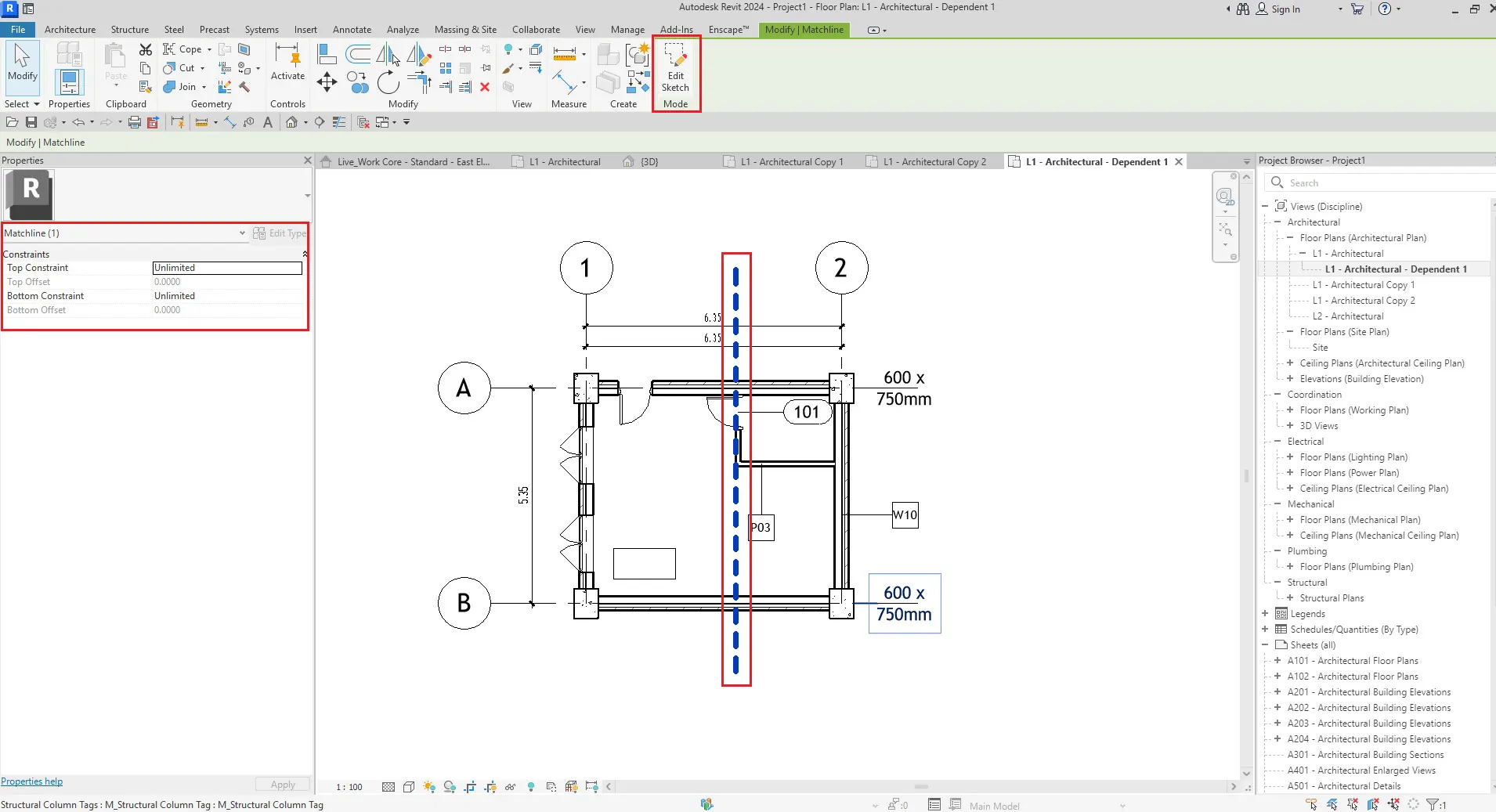1496x812 pixels.
Task: Expand Ceiling Plans (Architectural Ceiling Plan) node
Action: pos(1290,363)
